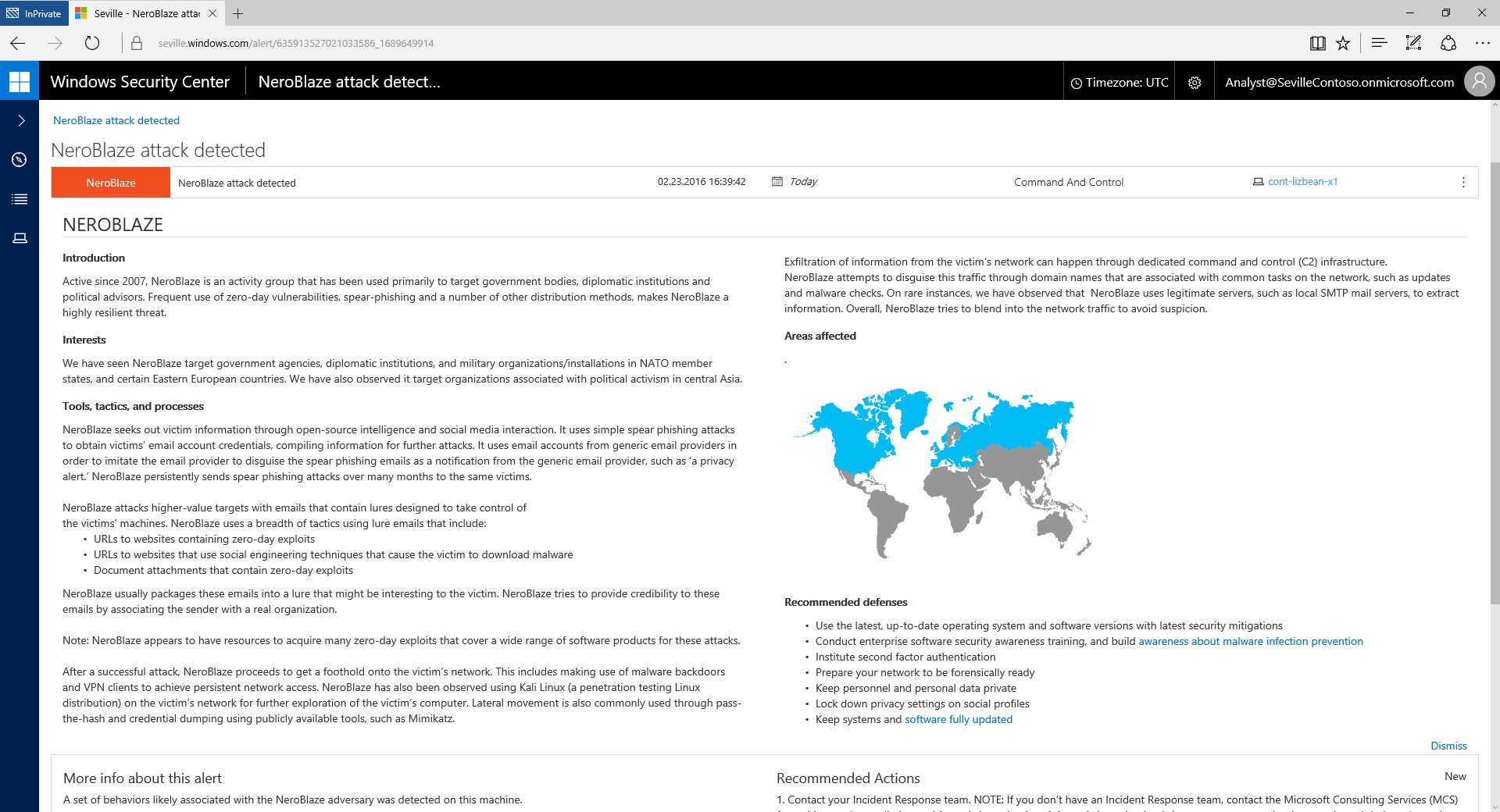The width and height of the screenshot is (1500, 812).
Task: Click the browser address bar URL
Action: coord(296,44)
